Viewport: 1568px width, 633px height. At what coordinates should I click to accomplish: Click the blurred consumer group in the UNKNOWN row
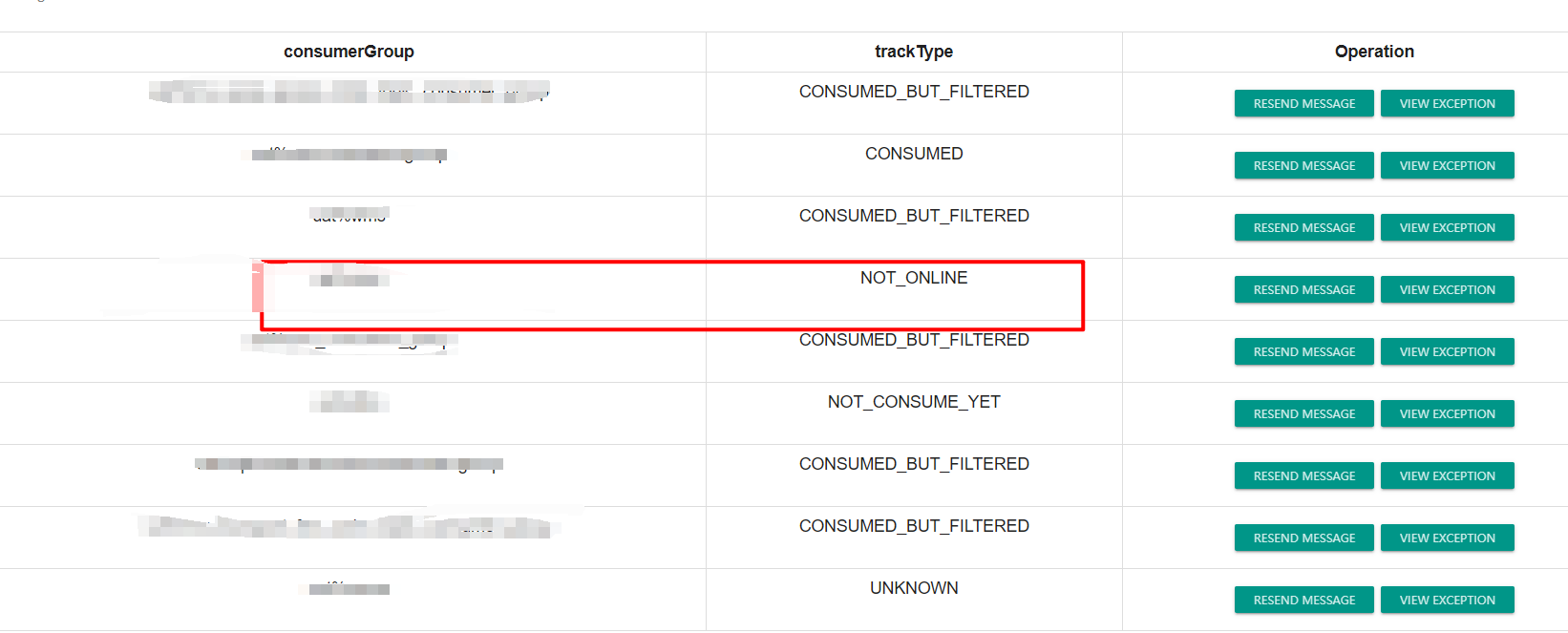pyautogui.click(x=350, y=588)
